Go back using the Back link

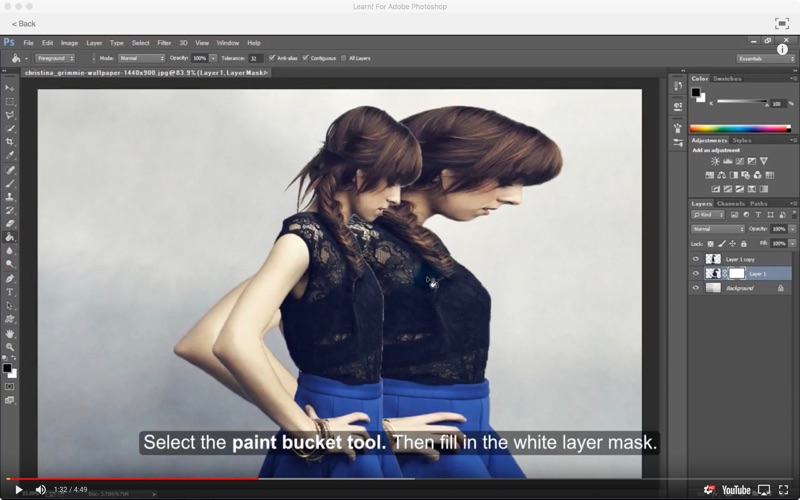tap(23, 24)
